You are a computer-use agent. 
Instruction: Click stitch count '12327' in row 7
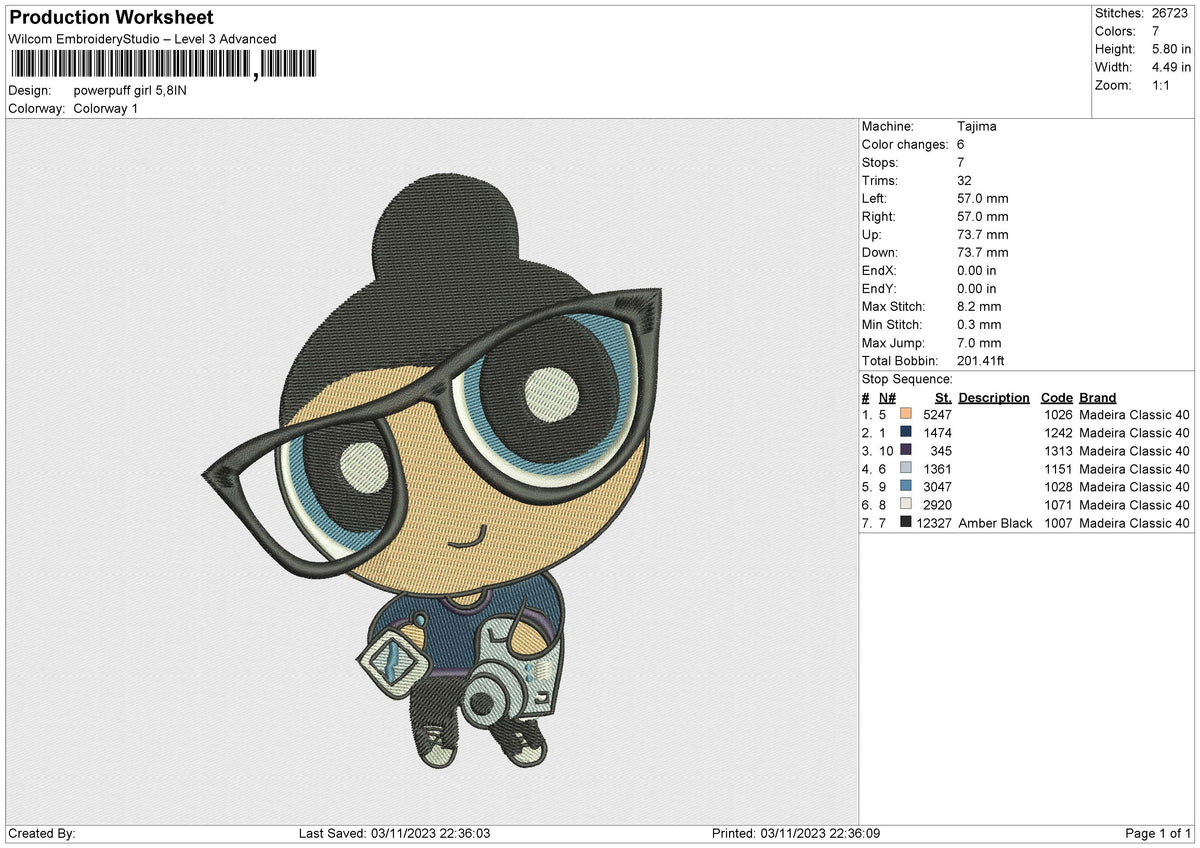point(933,523)
